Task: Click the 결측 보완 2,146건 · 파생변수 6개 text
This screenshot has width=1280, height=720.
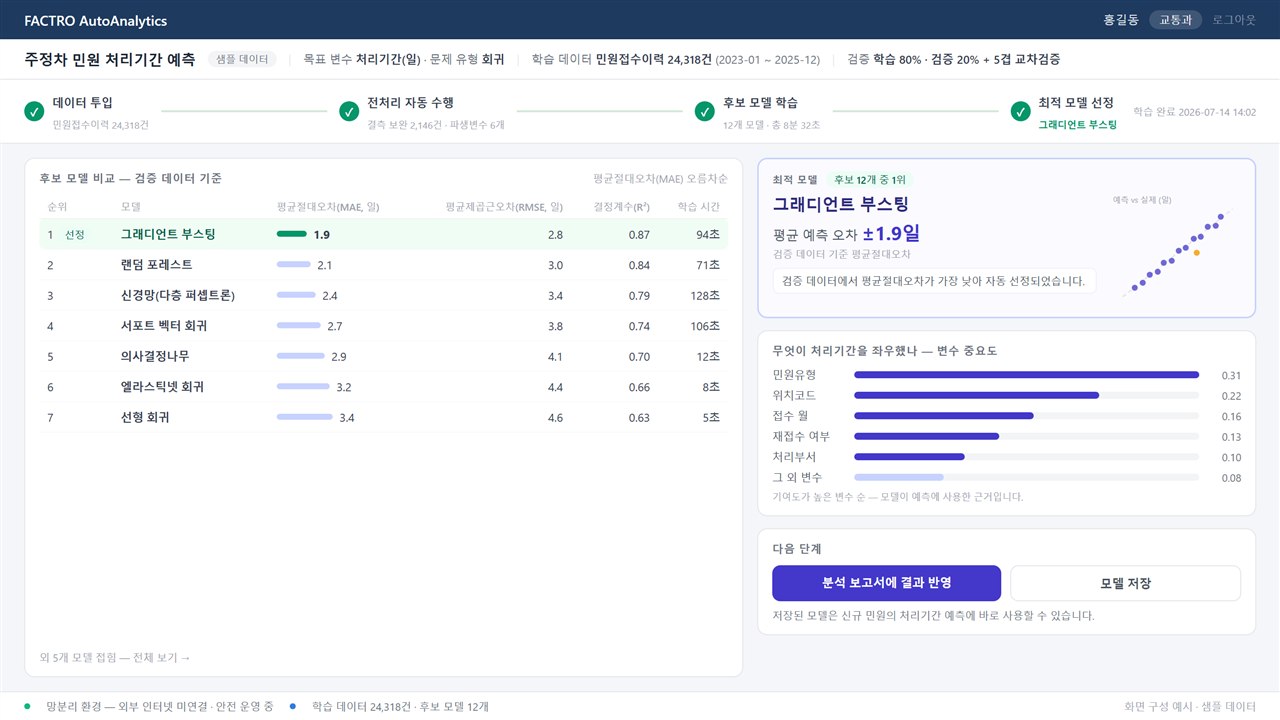Action: (x=436, y=125)
